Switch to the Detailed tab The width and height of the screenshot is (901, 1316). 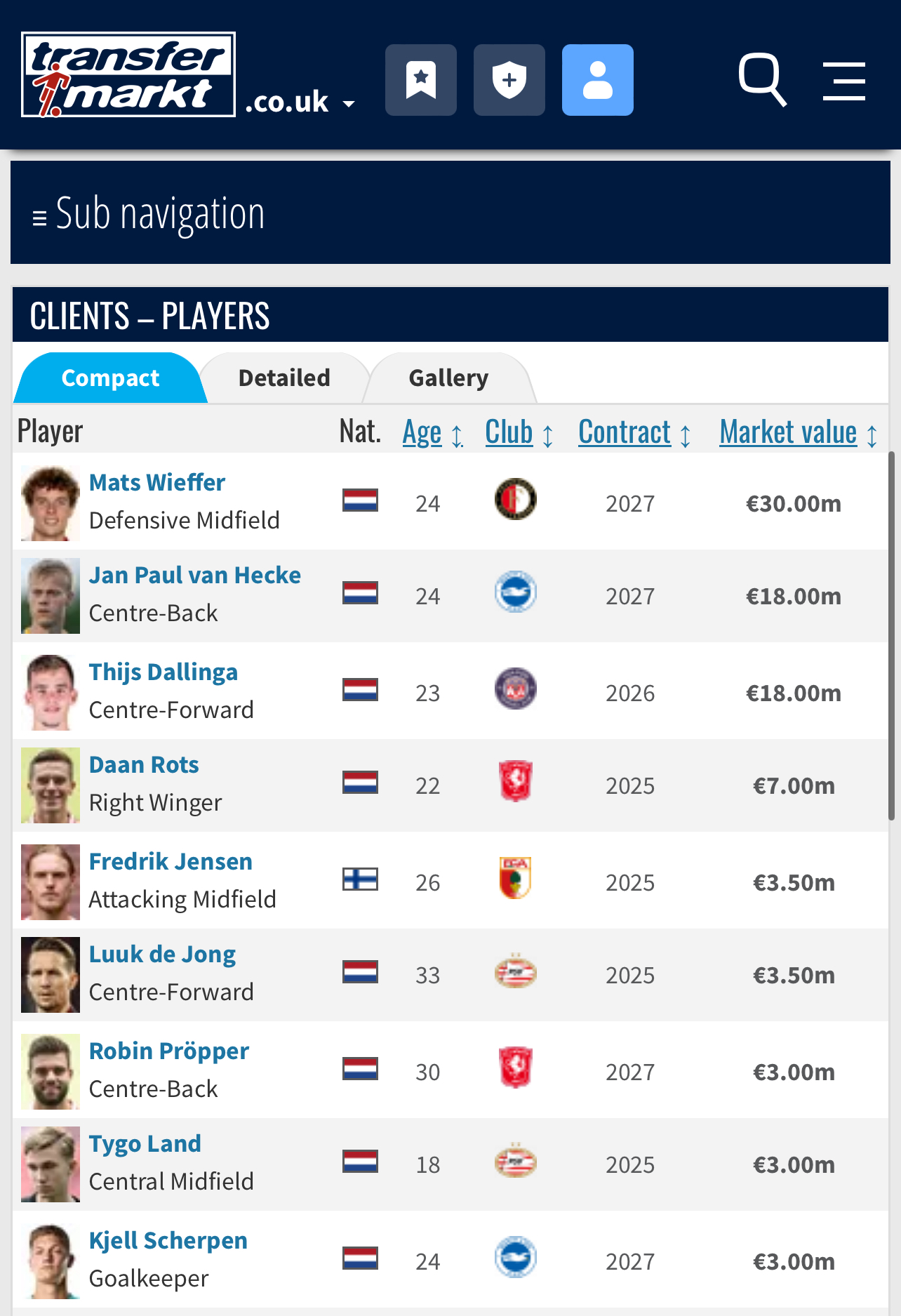(284, 378)
